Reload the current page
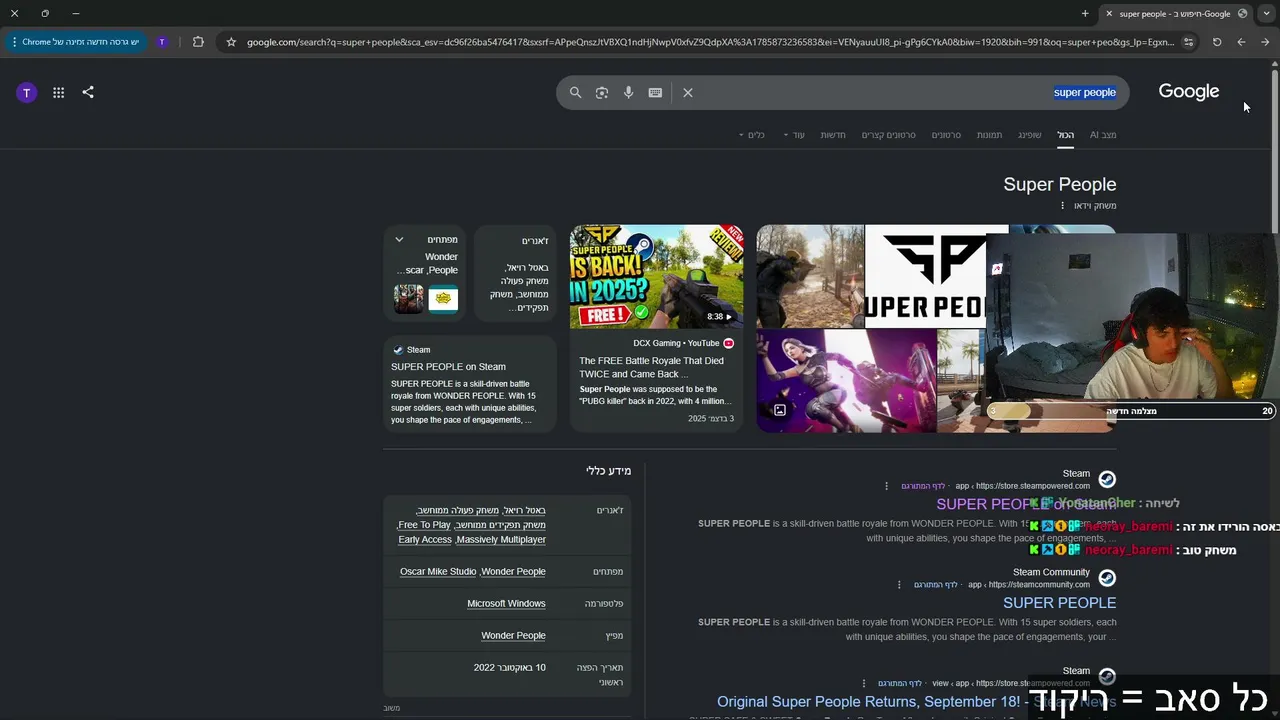 1217,42
